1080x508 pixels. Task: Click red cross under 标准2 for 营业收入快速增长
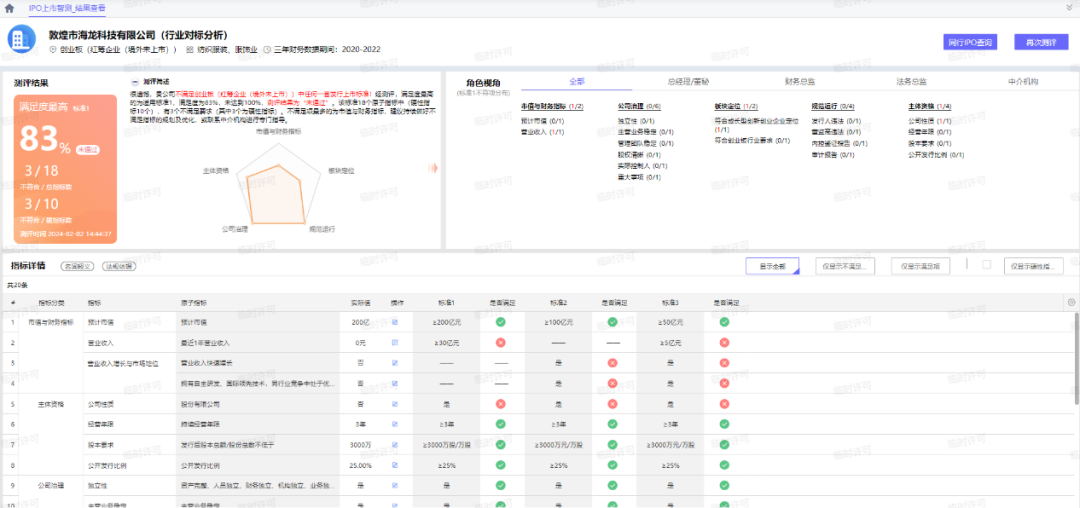click(612, 363)
